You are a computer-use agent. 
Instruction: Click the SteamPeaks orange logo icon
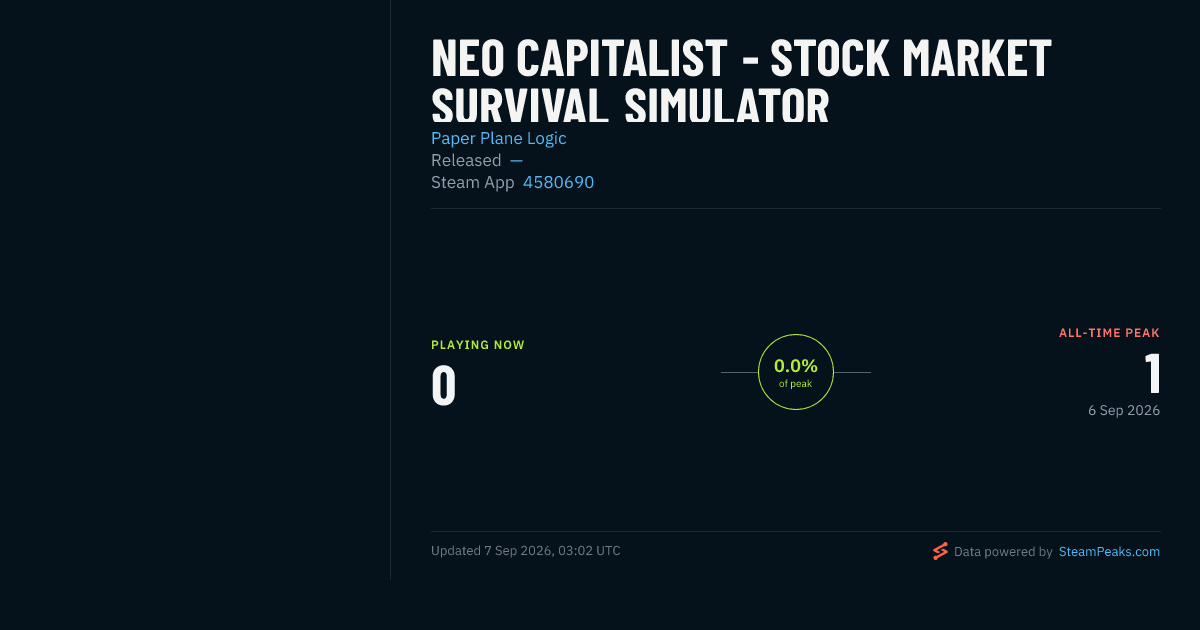pos(940,551)
